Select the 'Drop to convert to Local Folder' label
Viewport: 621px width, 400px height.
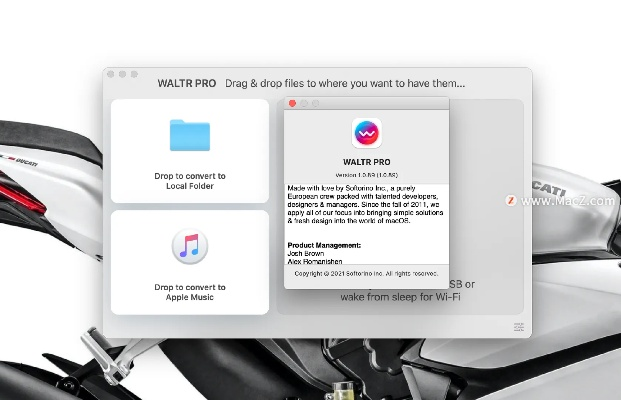click(x=190, y=181)
